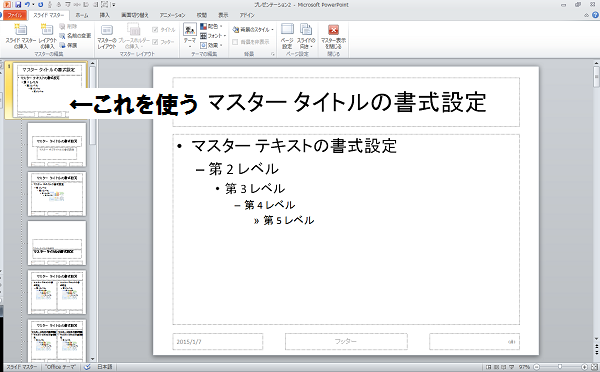600x372 pixels.
Task: Open マスターのレイアウト dialog icon
Action: [x=107, y=36]
